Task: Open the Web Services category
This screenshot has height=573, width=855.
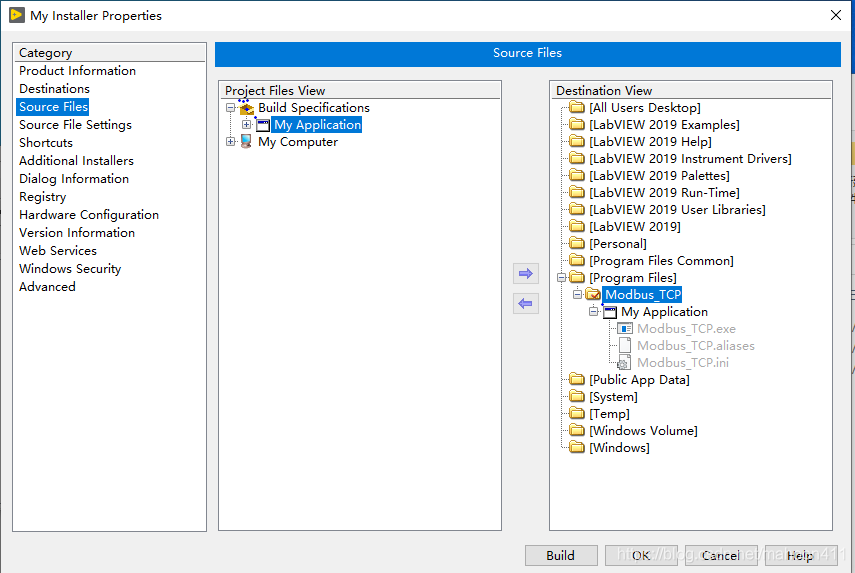Action: (58, 251)
